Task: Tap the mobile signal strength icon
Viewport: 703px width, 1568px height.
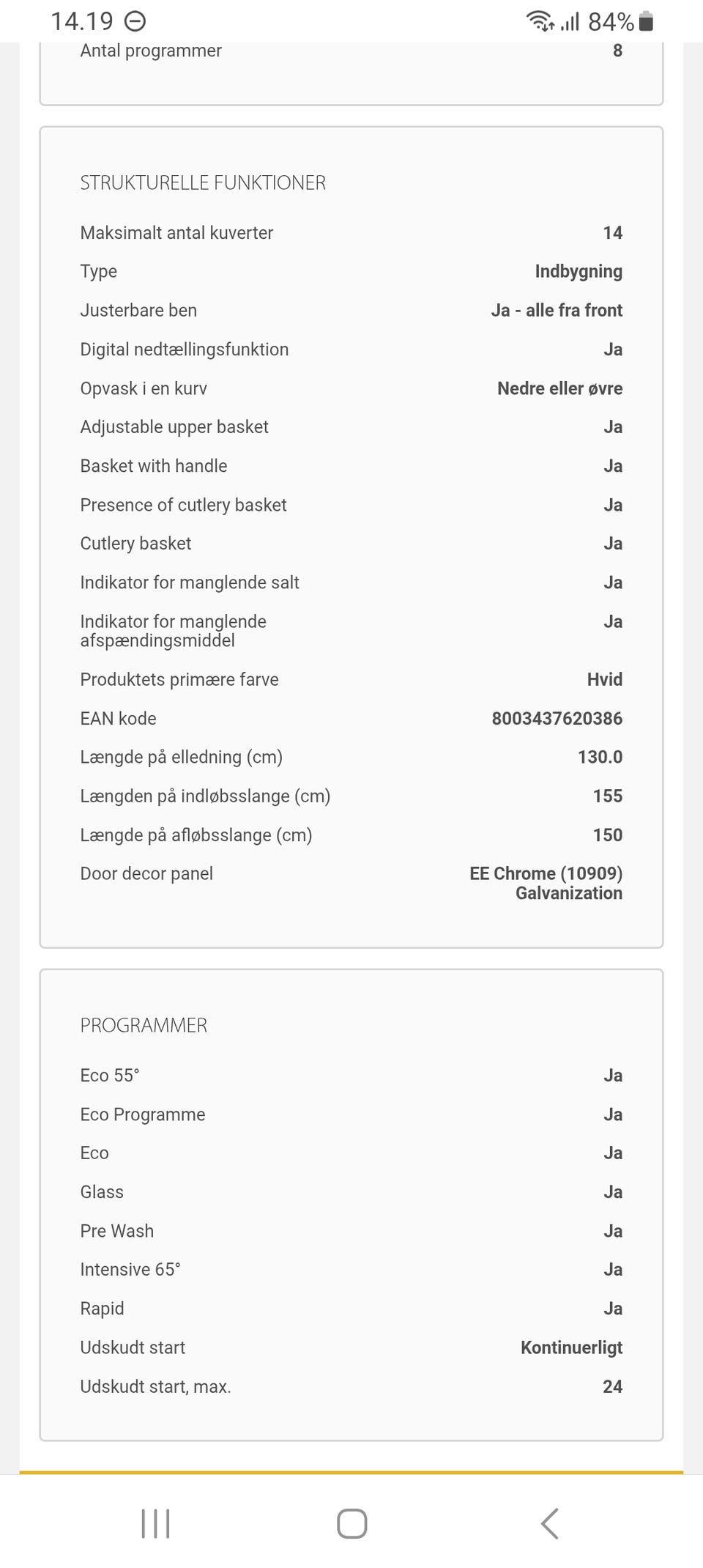Action: [x=570, y=22]
